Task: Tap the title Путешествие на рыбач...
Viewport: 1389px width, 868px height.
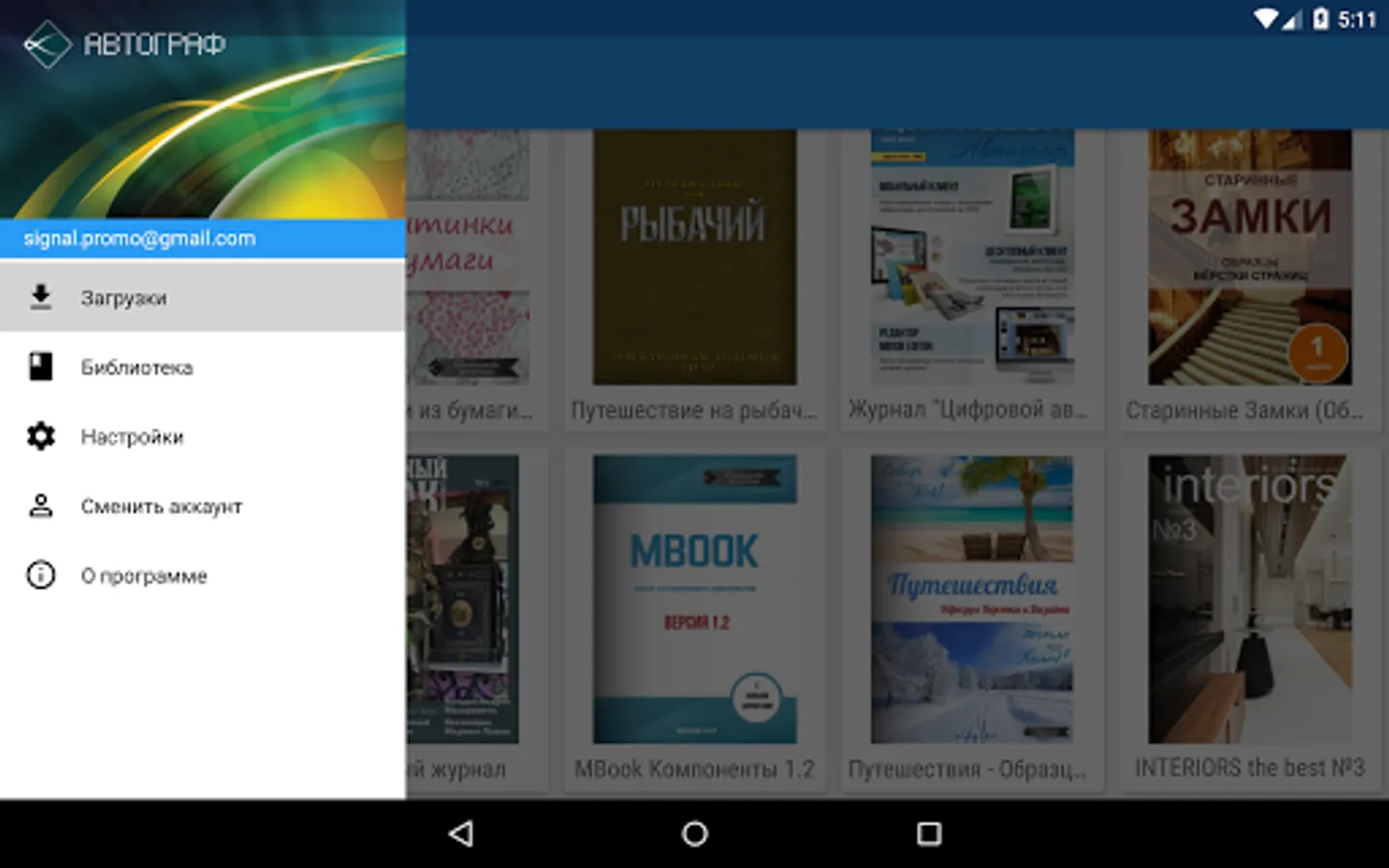Action: pyautogui.click(x=694, y=411)
